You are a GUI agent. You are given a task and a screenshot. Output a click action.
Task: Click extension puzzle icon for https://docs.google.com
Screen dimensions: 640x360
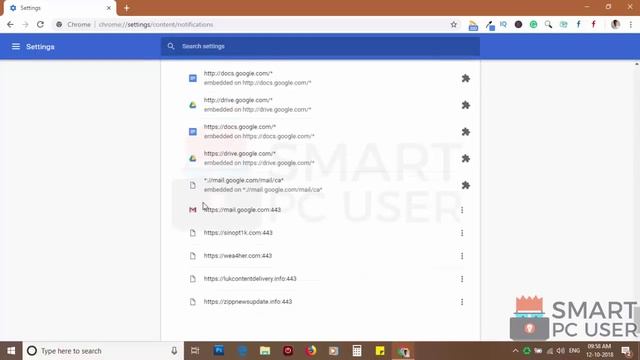(465, 132)
